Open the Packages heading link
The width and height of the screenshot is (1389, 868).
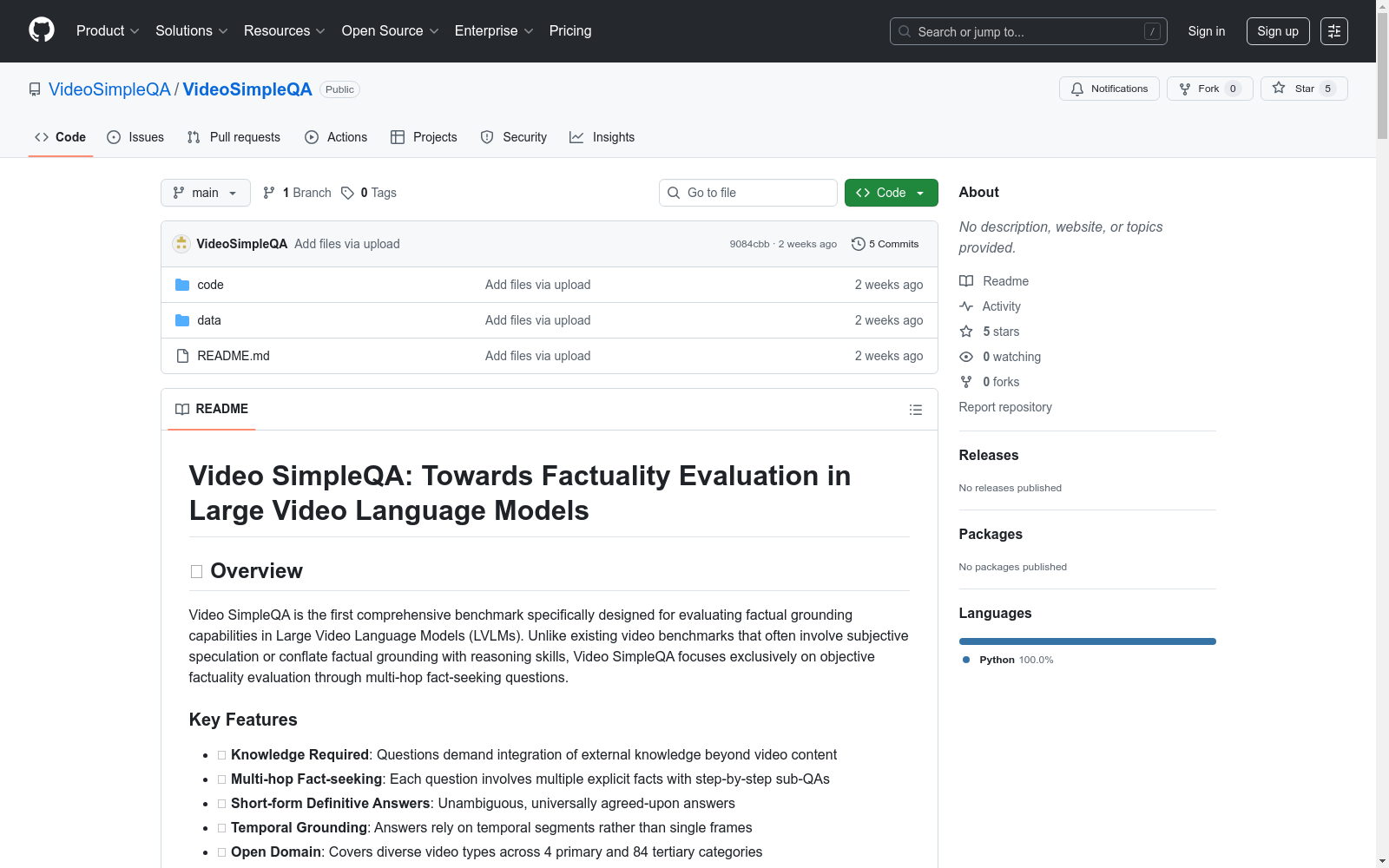pos(991,534)
